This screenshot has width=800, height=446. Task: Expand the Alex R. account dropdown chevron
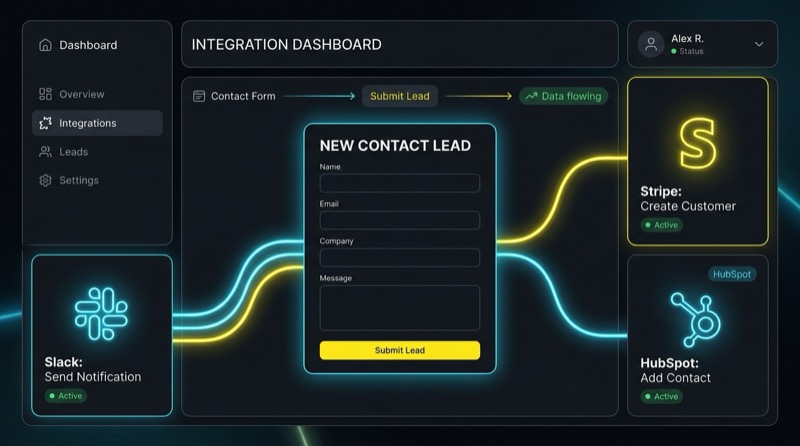tap(759, 44)
